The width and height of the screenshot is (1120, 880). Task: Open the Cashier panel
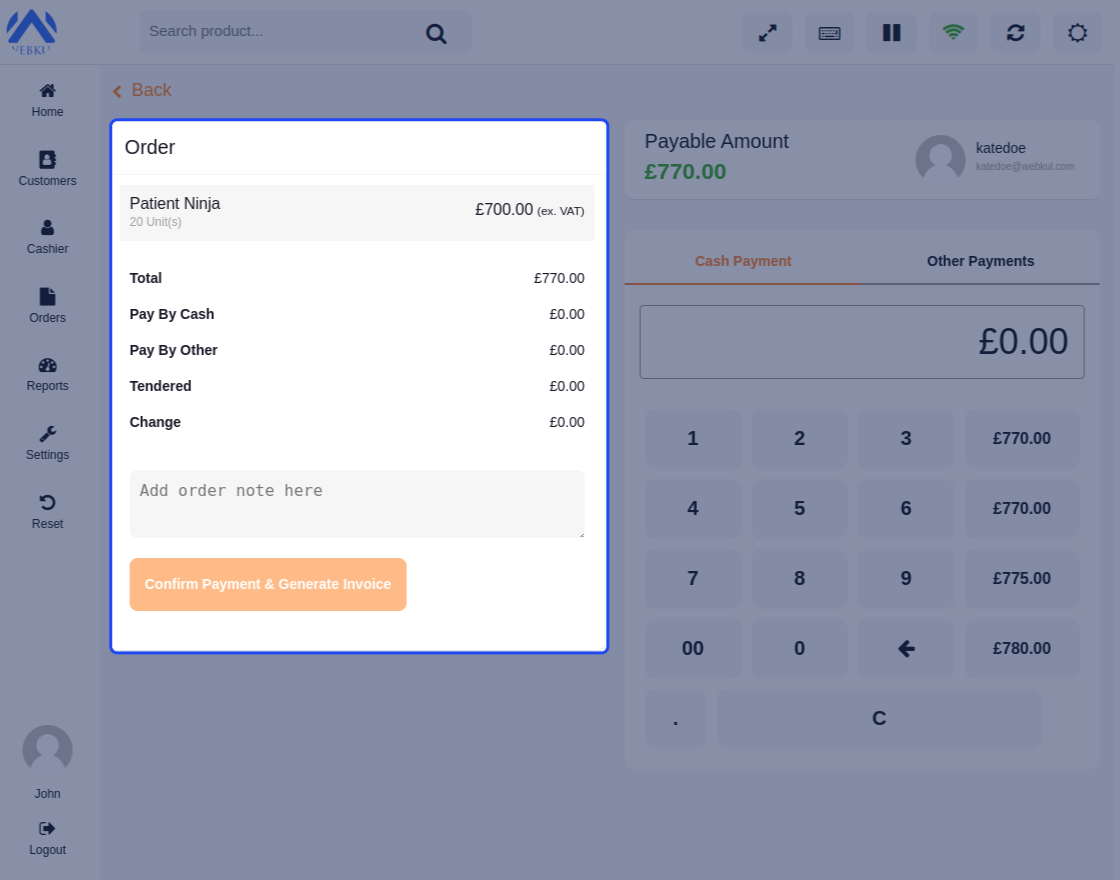47,236
